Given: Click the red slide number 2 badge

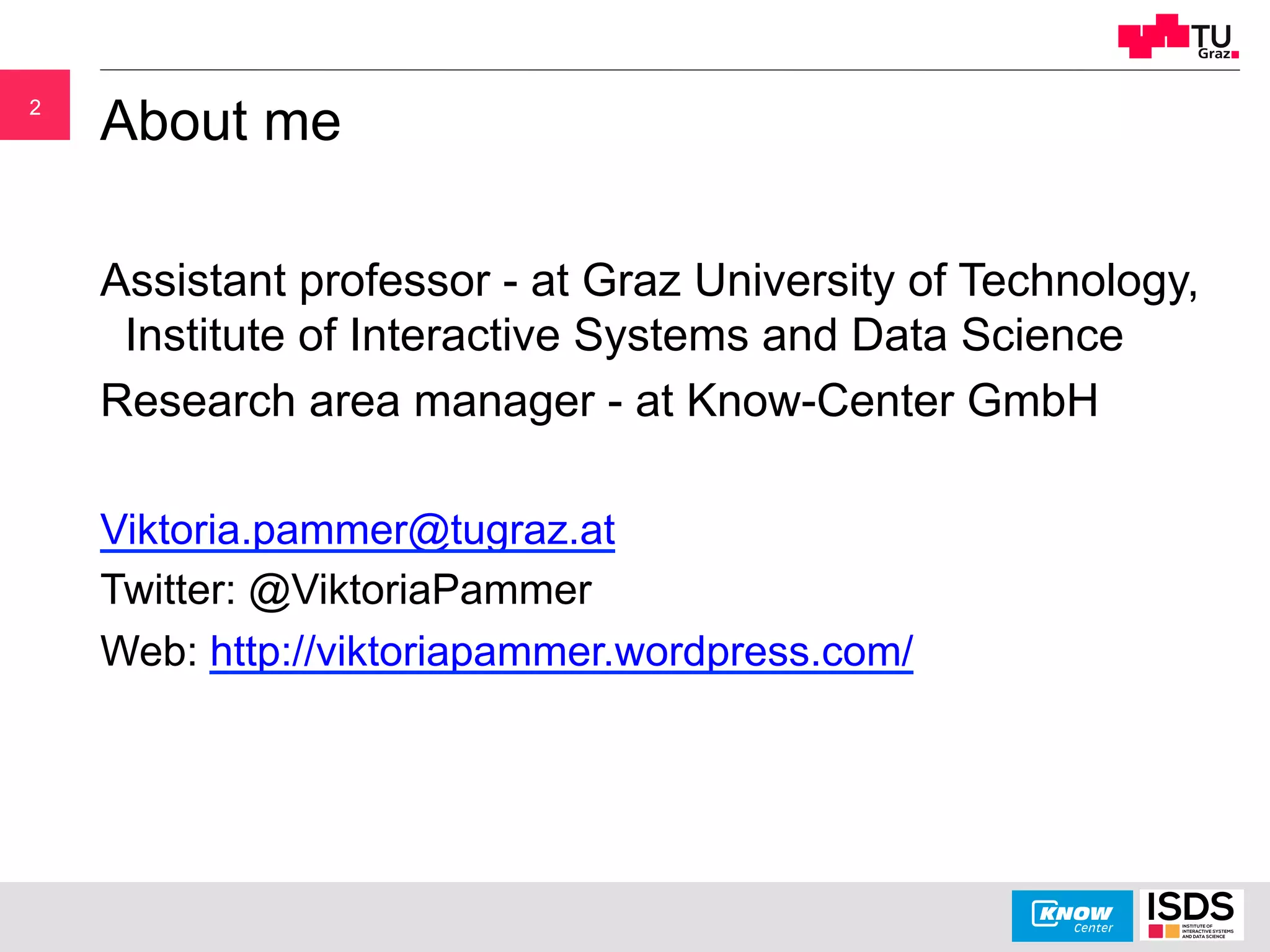Looking at the screenshot, I should 35,105.
